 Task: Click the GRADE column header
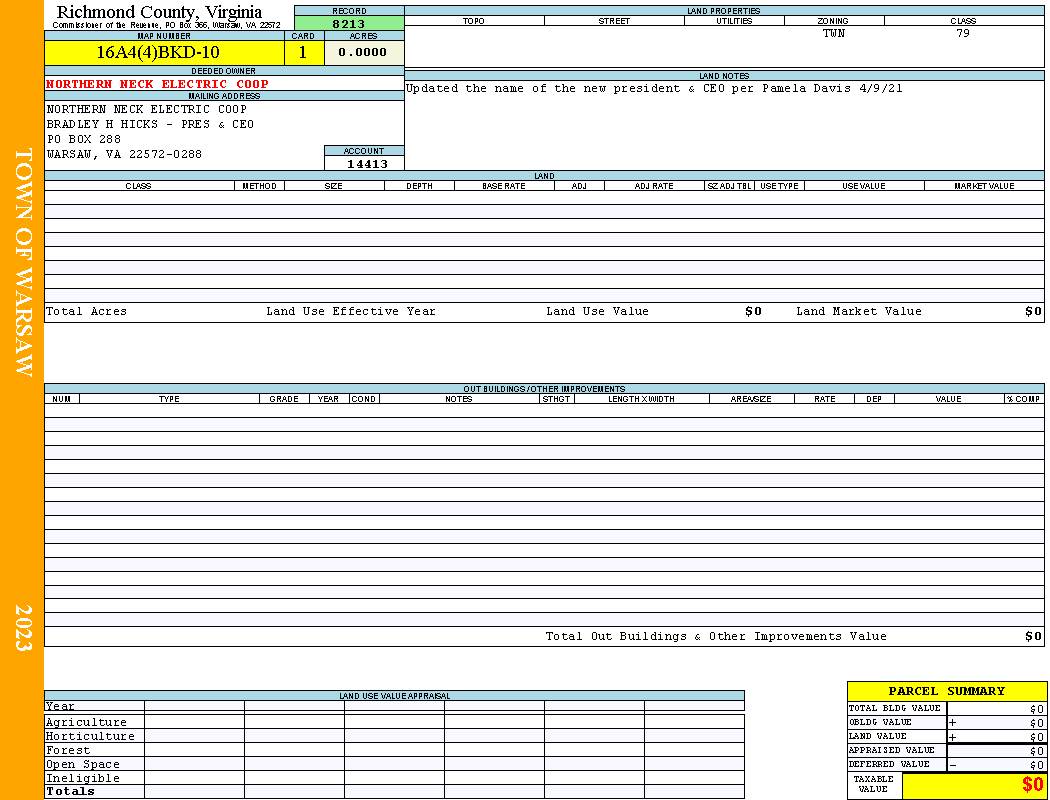(x=284, y=399)
